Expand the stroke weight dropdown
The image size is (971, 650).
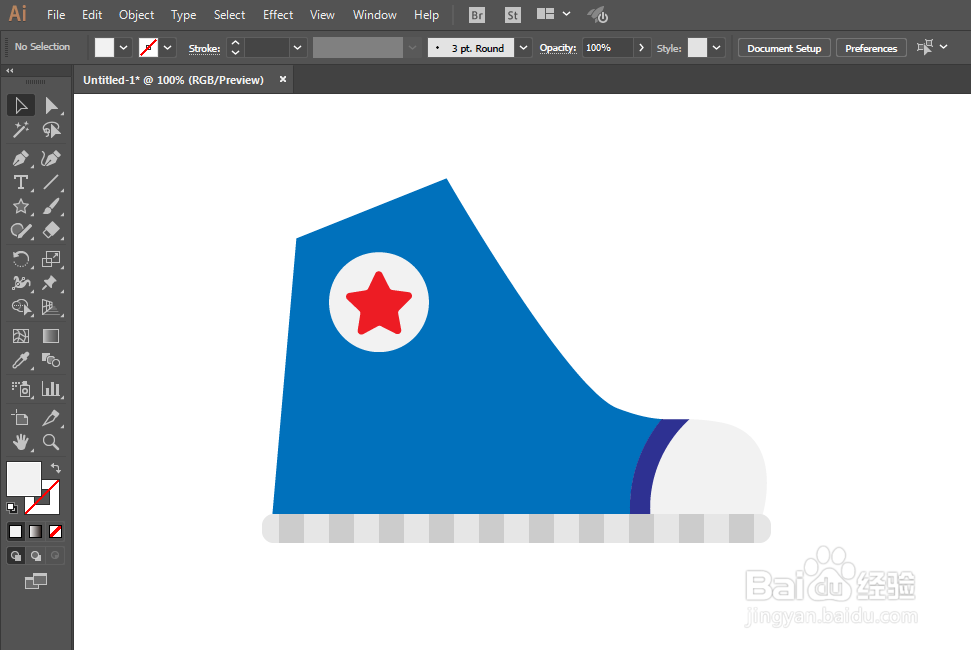click(298, 48)
